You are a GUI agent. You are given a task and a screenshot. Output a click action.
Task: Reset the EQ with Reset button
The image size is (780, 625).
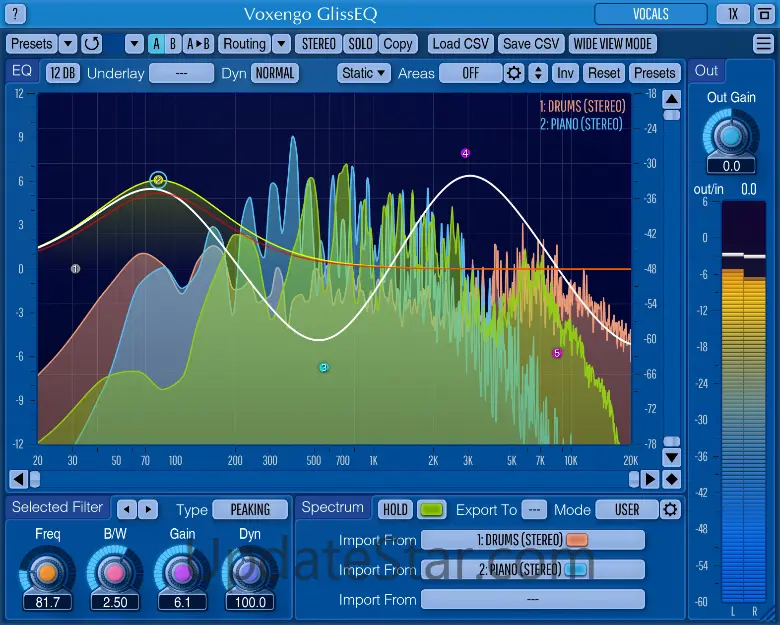click(x=604, y=73)
